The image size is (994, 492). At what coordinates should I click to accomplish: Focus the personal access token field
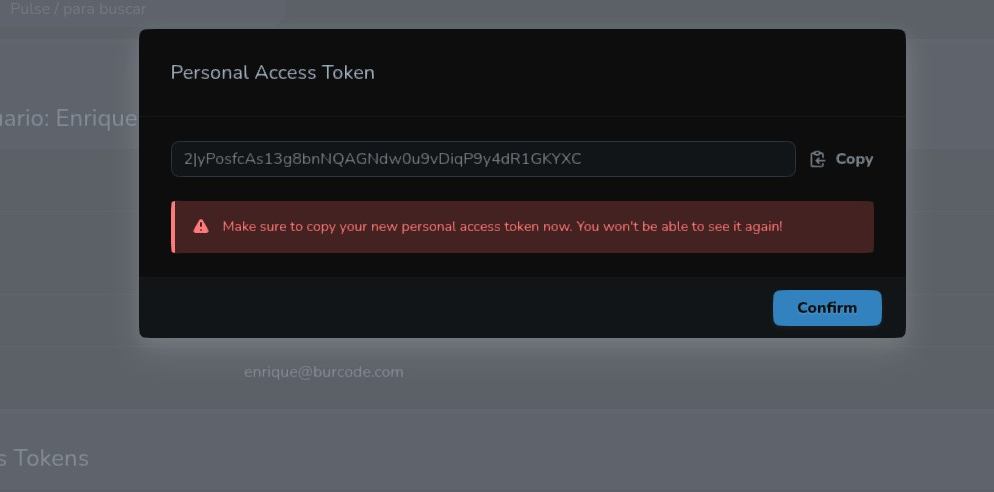tap(483, 159)
